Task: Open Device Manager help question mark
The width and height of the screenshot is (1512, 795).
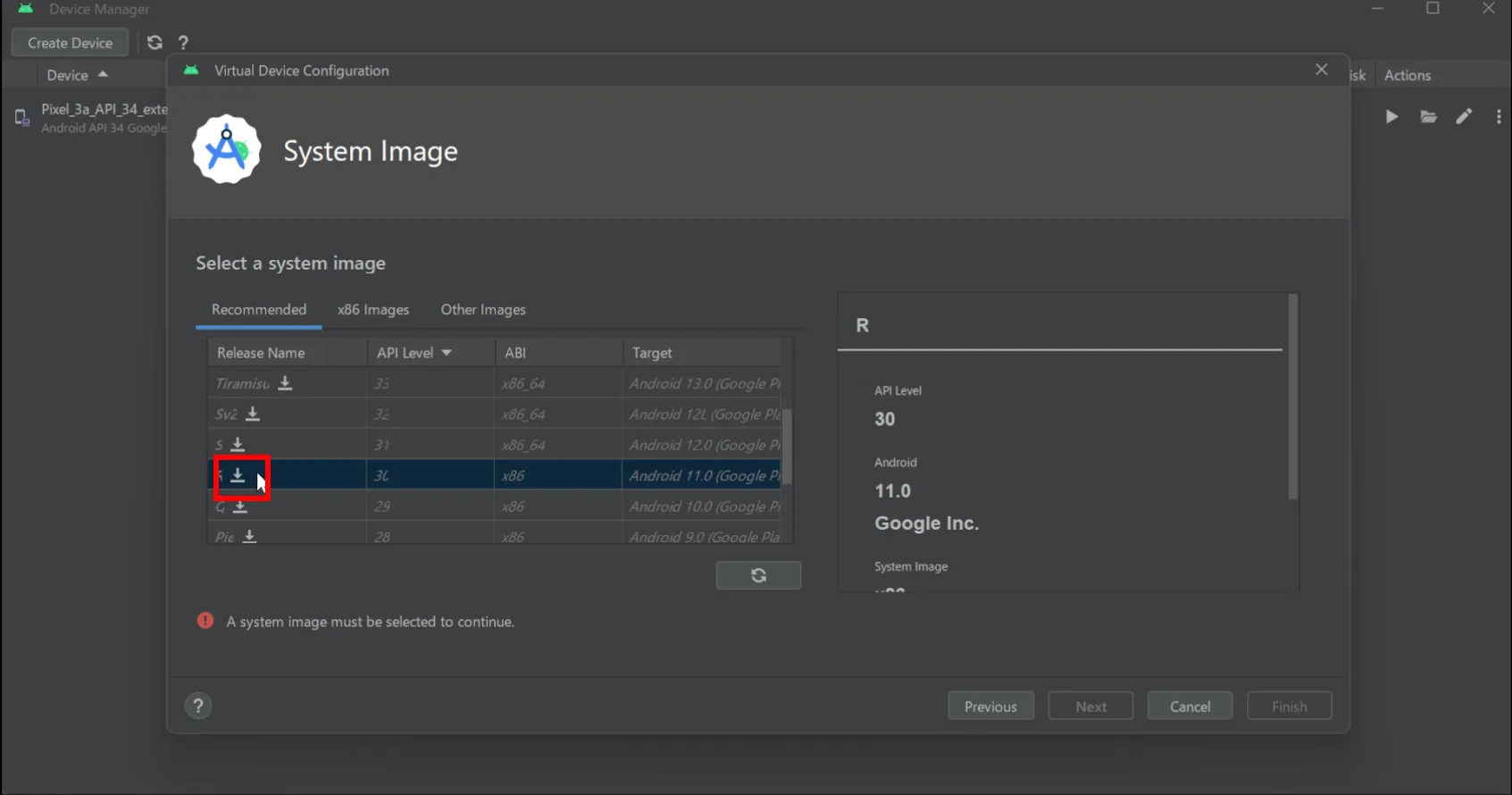Action: click(183, 42)
